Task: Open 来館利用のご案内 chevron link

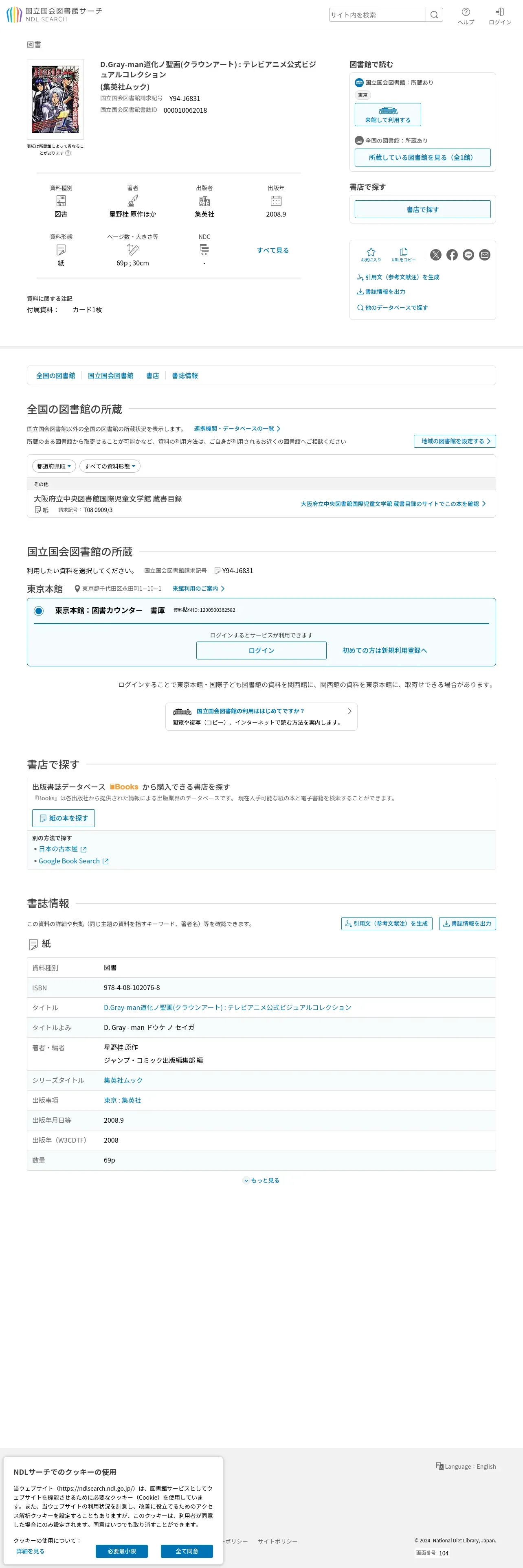Action: click(x=198, y=589)
